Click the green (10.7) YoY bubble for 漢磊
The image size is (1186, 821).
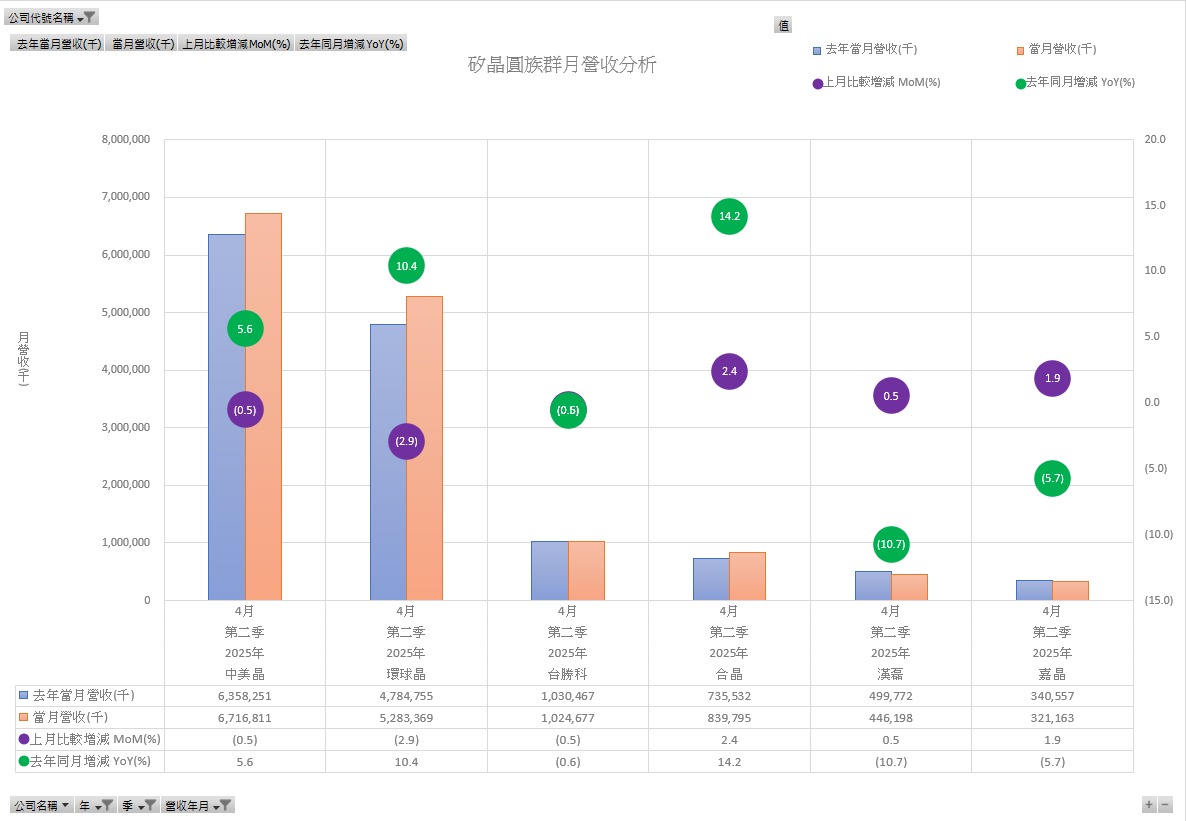pos(891,544)
